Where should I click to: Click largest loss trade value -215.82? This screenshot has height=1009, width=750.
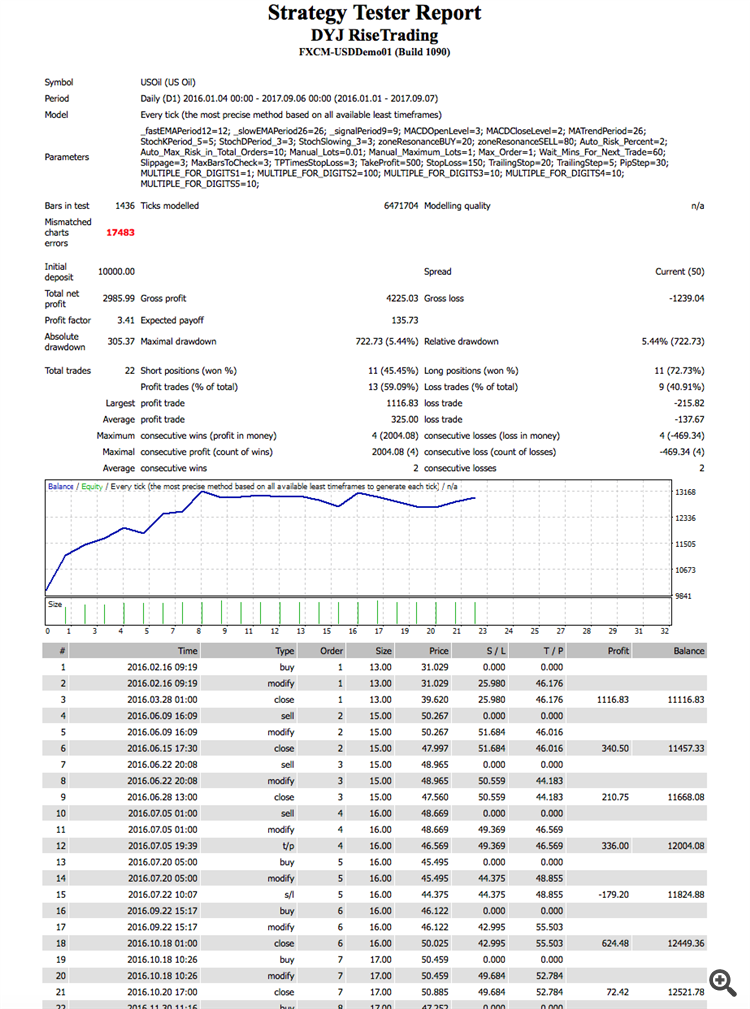click(x=689, y=403)
